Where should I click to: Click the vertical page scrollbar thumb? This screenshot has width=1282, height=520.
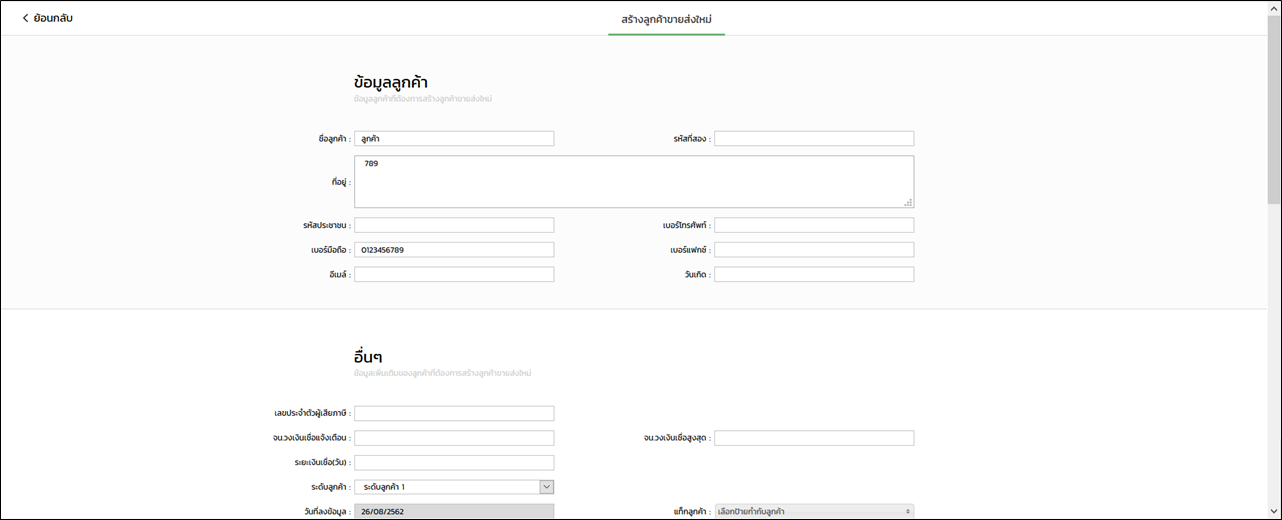point(1274,110)
